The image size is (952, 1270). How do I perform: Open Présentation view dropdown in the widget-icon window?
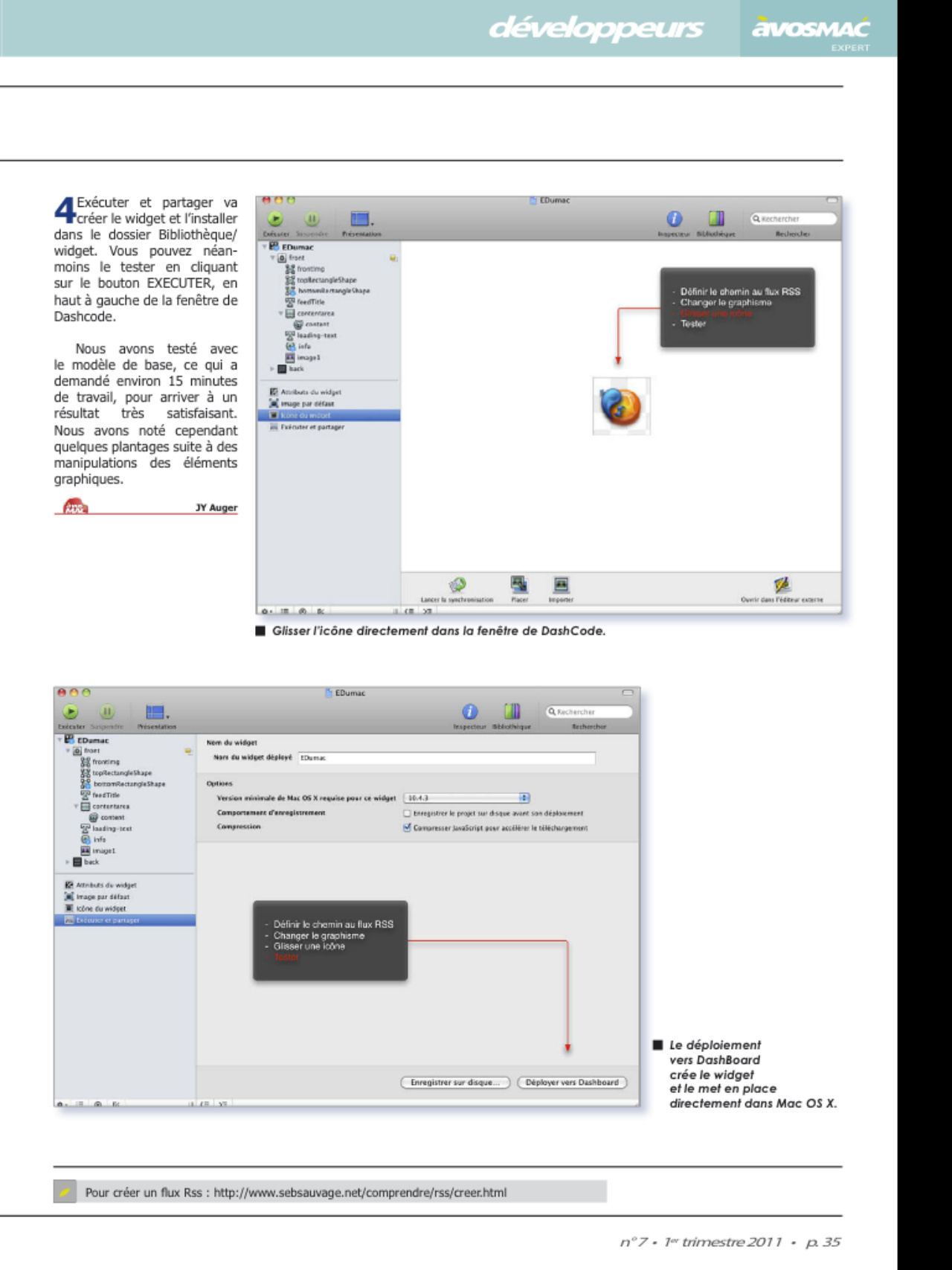pyautogui.click(x=361, y=219)
